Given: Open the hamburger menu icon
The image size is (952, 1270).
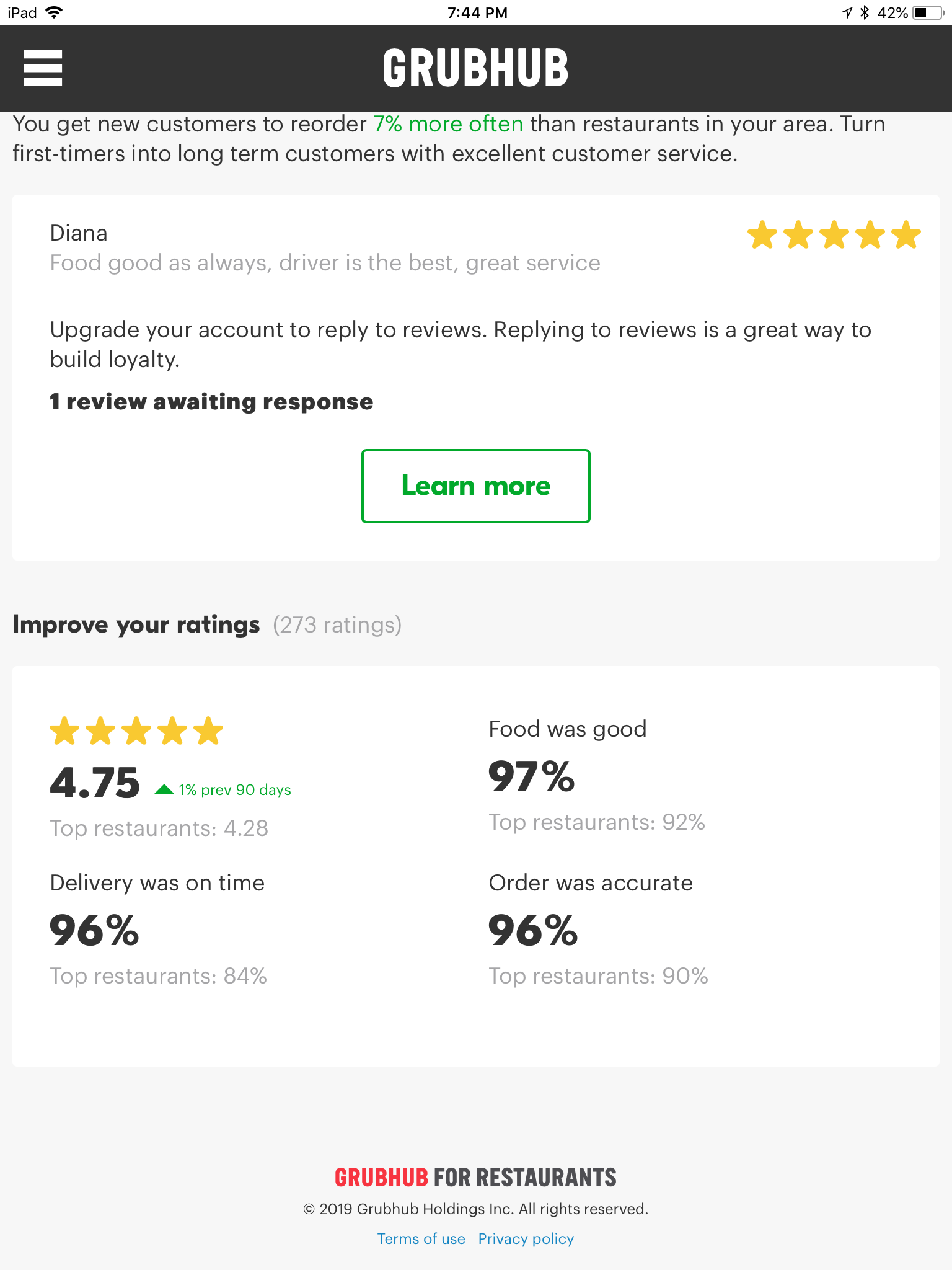Looking at the screenshot, I should pos(43,68).
